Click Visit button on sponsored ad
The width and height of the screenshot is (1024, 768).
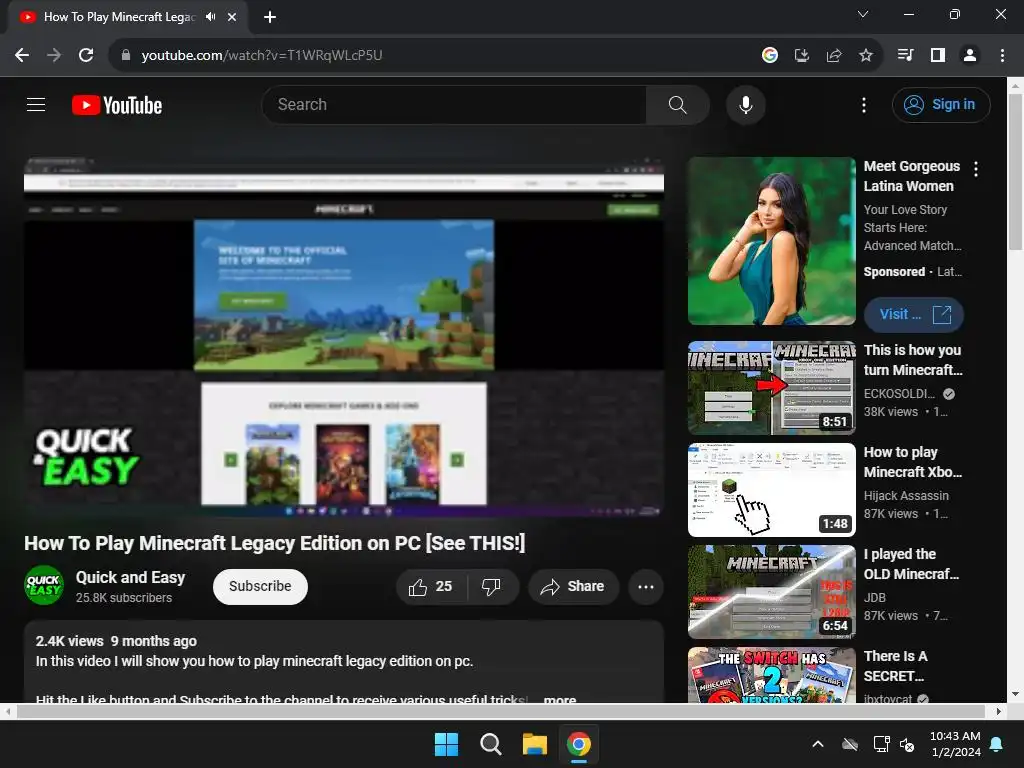coord(913,314)
